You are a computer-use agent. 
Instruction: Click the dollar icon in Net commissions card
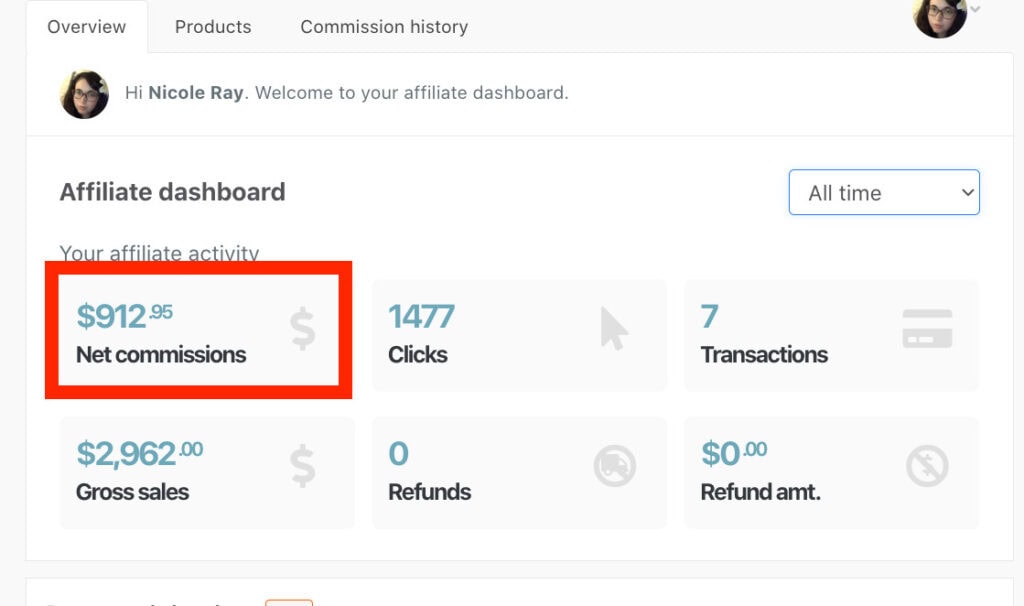(303, 329)
